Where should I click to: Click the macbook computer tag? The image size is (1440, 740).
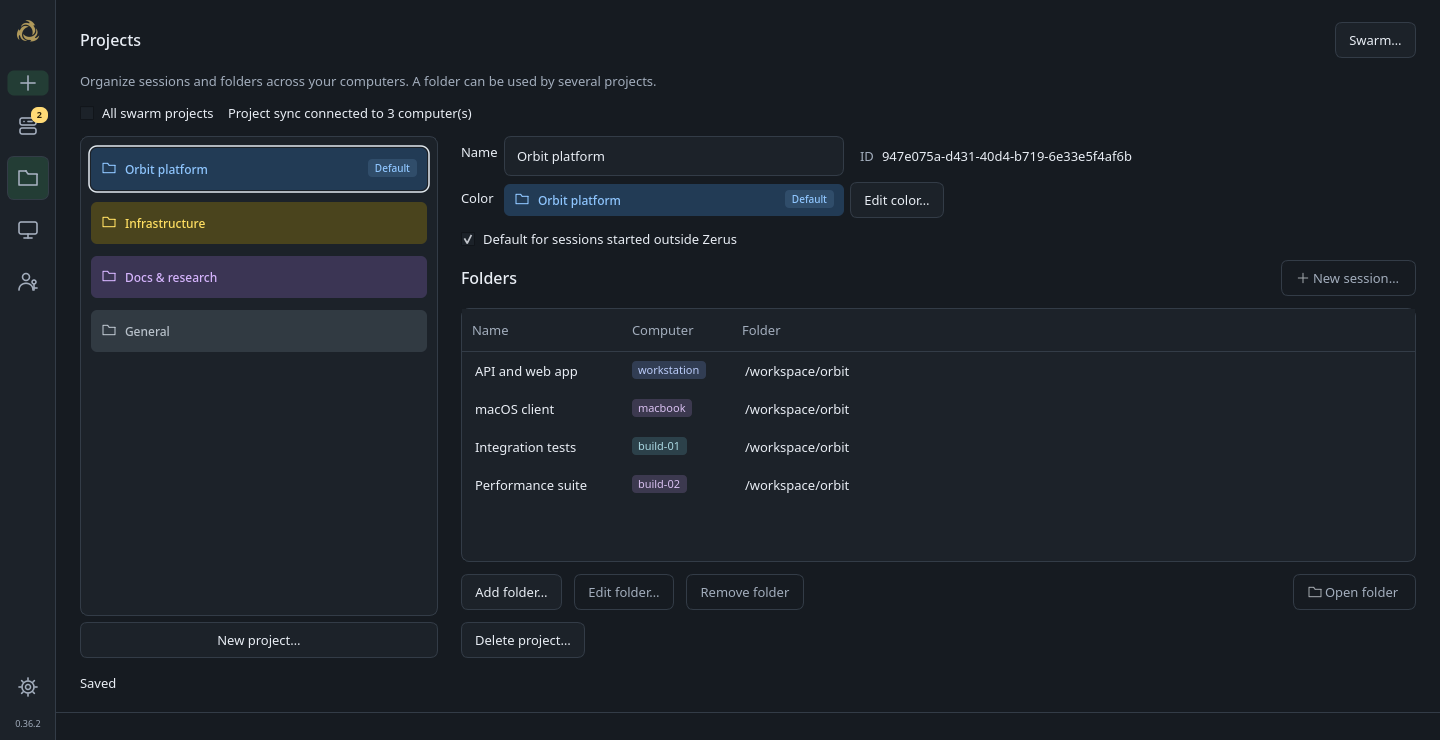662,408
